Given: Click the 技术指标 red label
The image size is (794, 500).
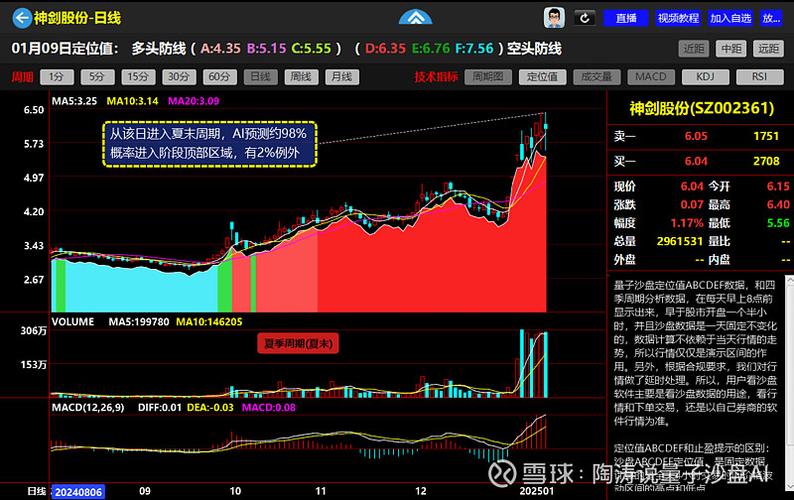Looking at the screenshot, I should coord(436,77).
